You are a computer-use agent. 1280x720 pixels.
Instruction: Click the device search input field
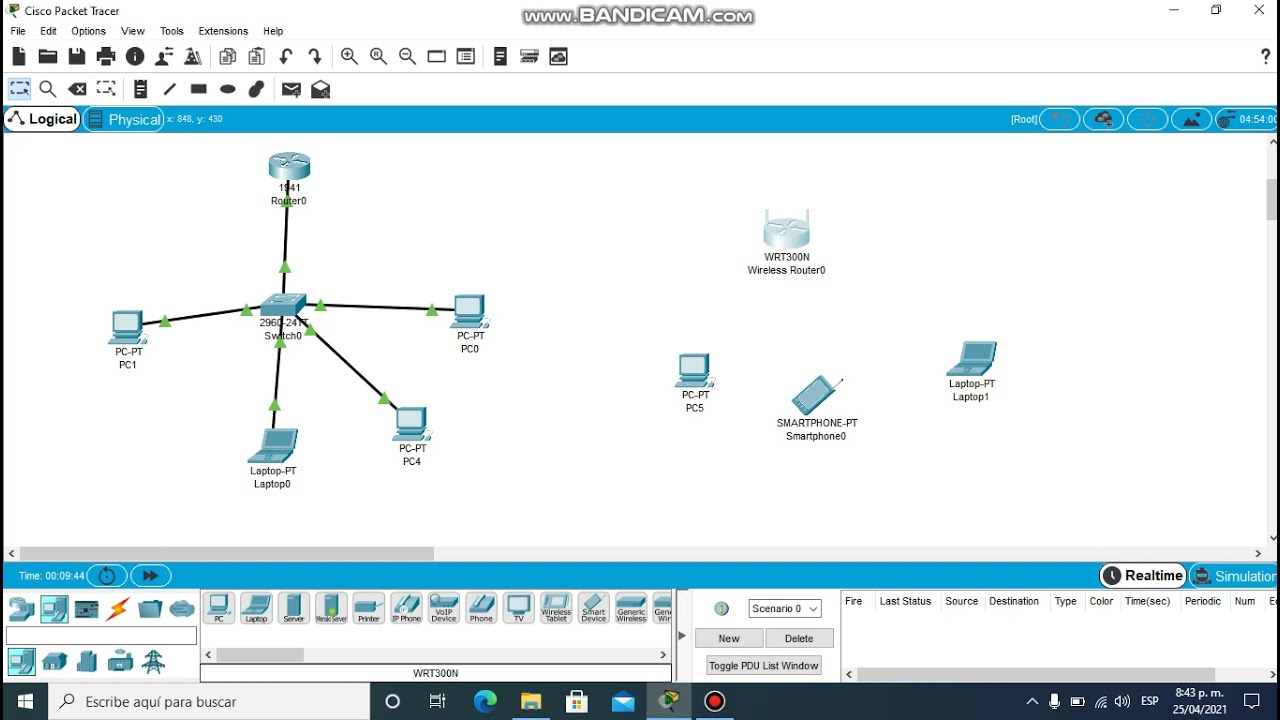click(x=101, y=636)
